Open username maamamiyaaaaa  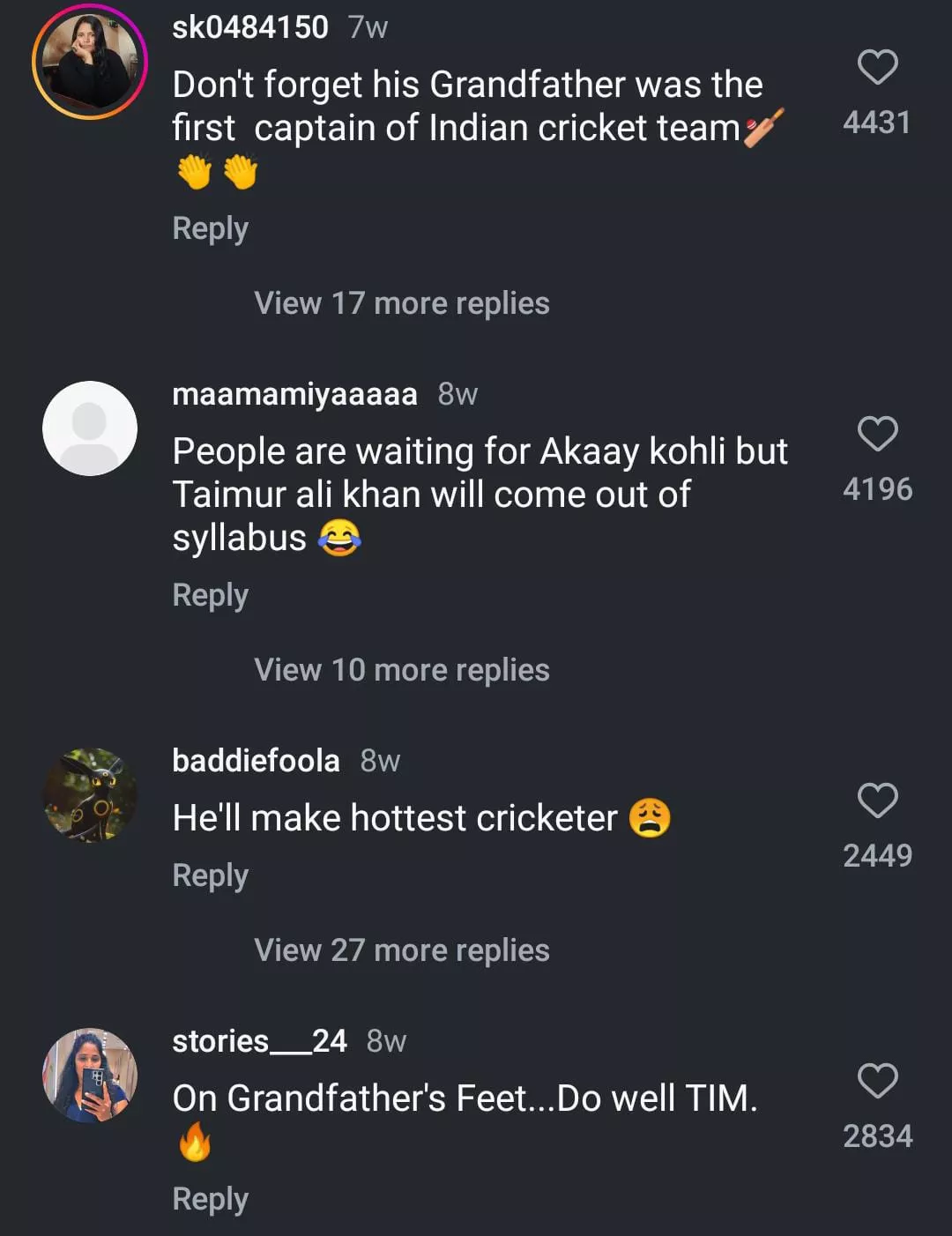(294, 394)
